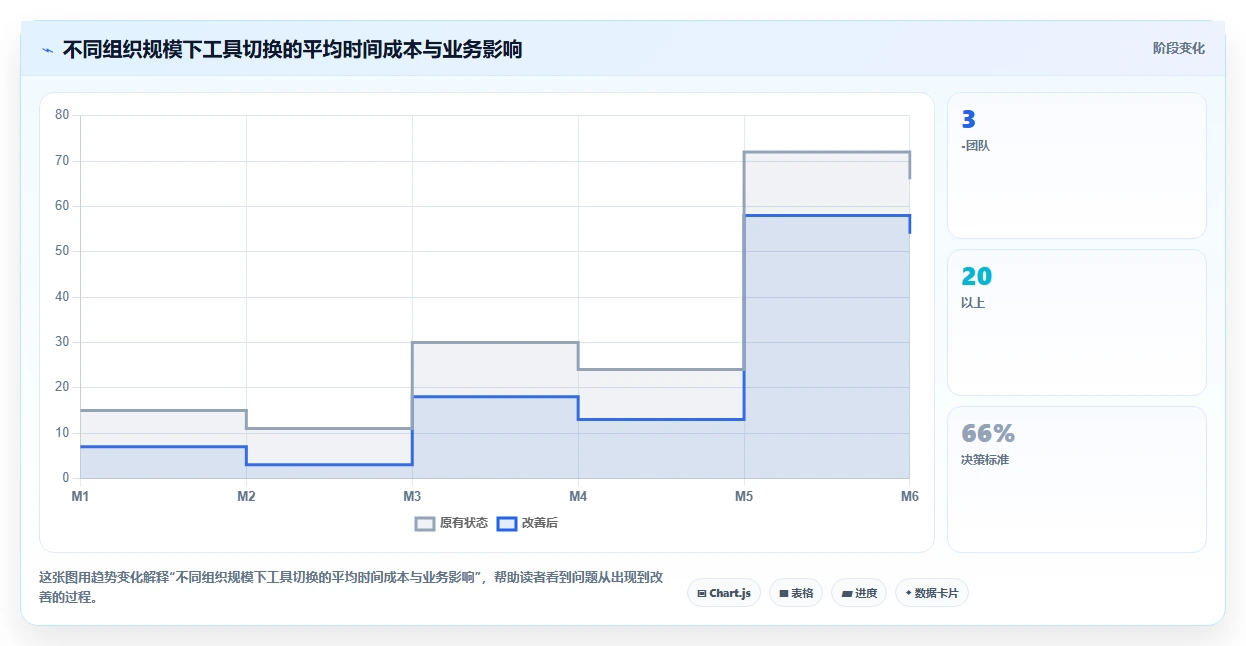
Task: Click the M4 x-axis label
Action: click(578, 496)
